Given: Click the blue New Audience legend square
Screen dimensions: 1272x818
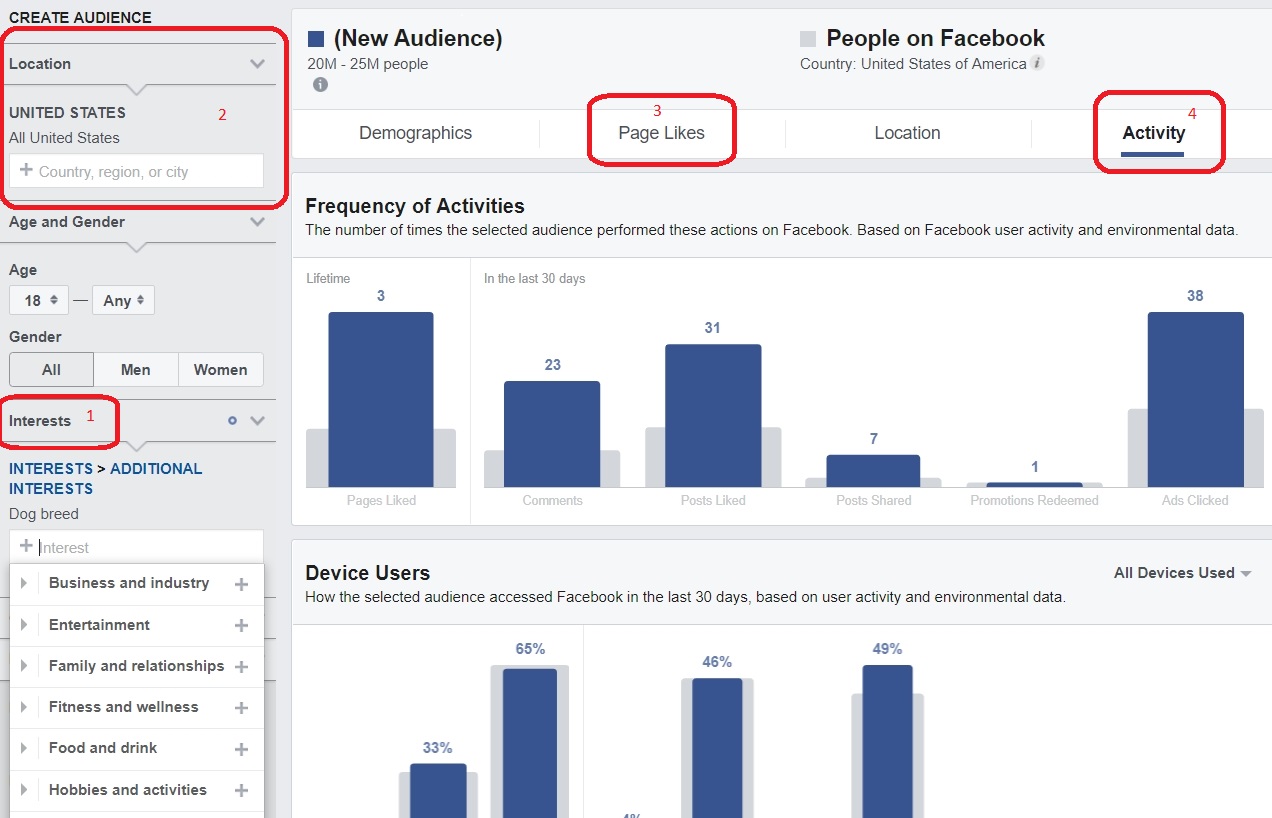Looking at the screenshot, I should (316, 39).
